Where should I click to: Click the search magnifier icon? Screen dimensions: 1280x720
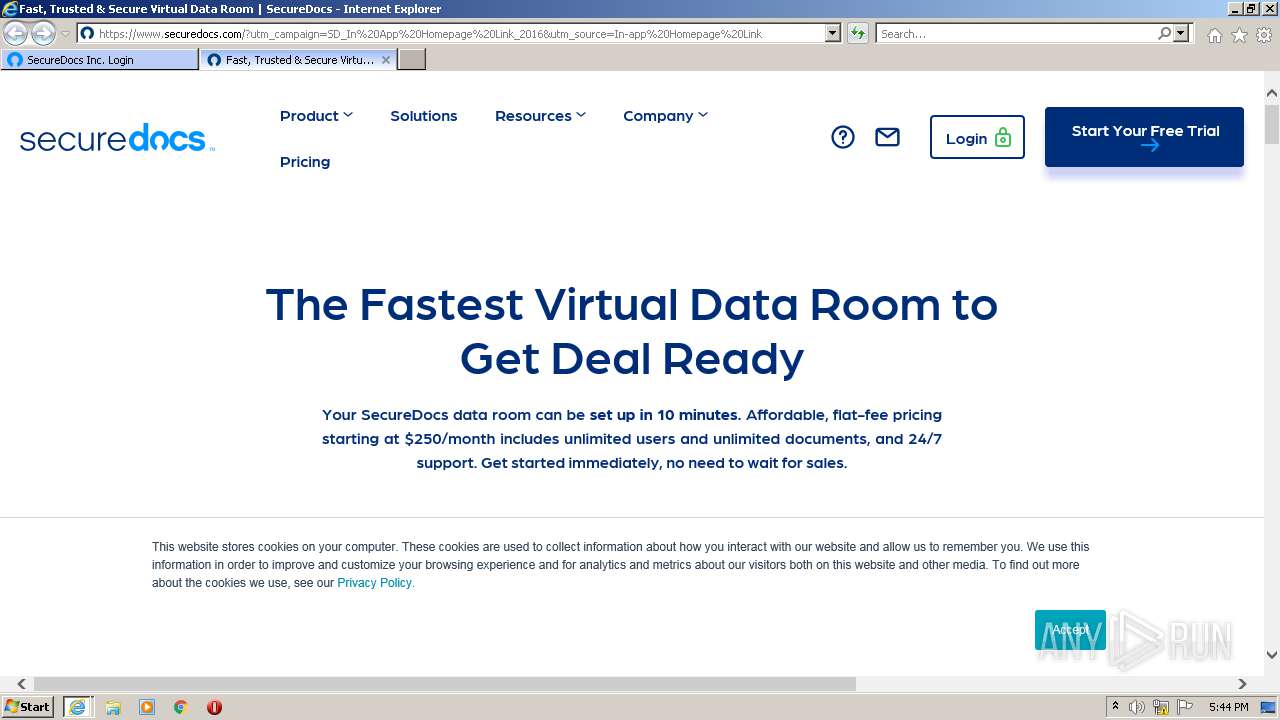click(1164, 33)
